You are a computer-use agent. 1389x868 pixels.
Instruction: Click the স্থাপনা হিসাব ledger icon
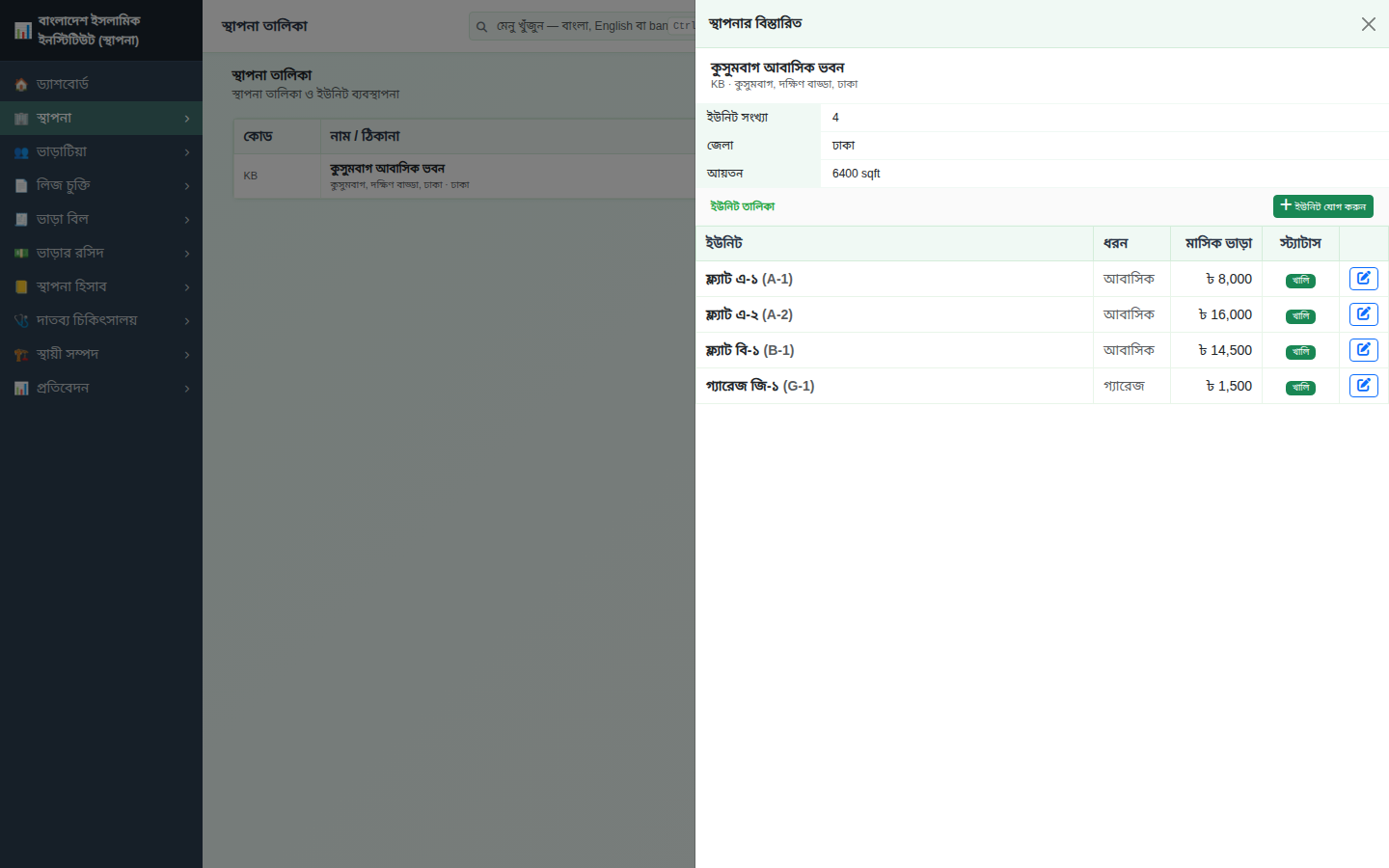point(21,287)
